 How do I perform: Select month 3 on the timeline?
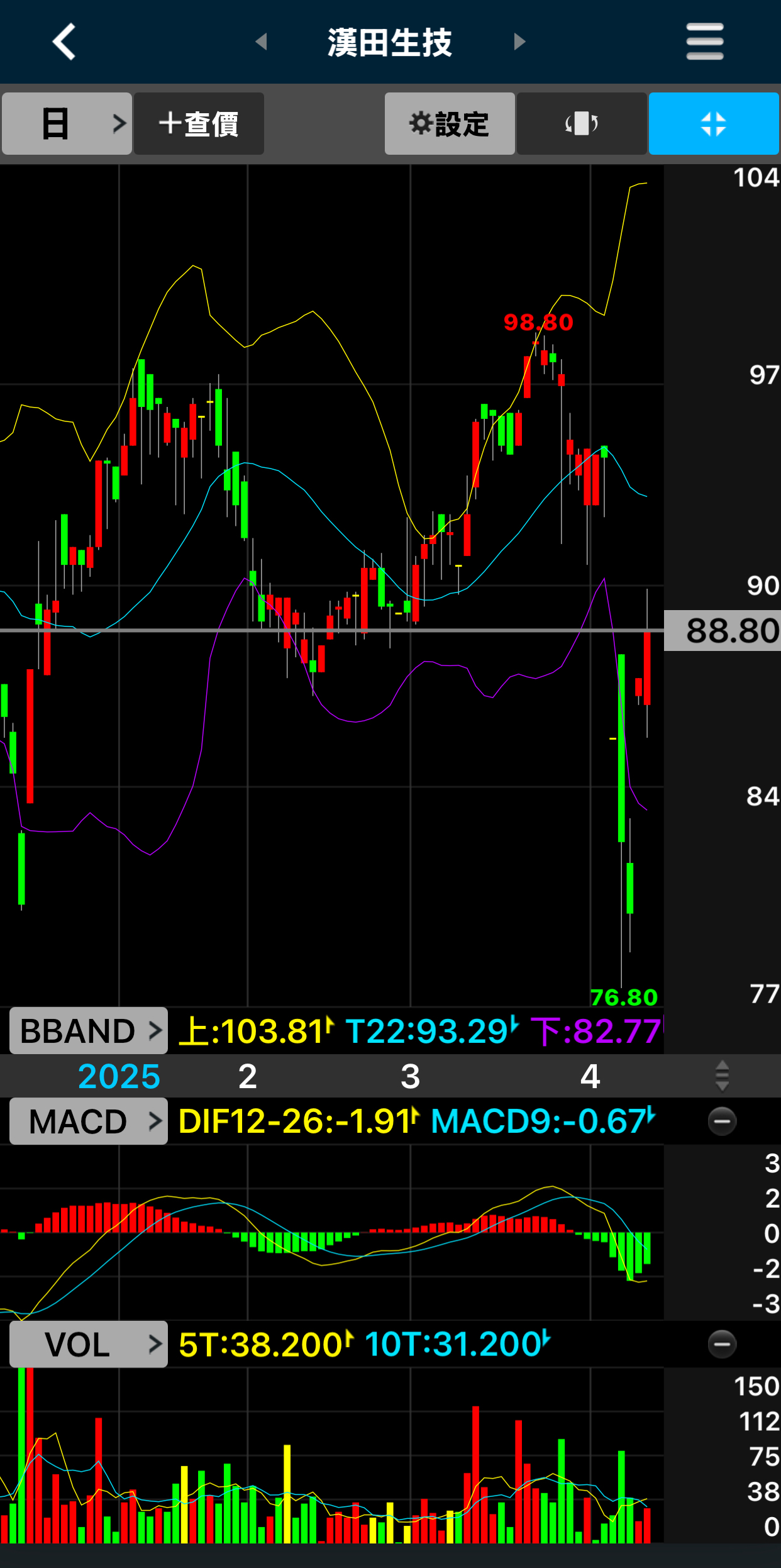pyautogui.click(x=411, y=1076)
